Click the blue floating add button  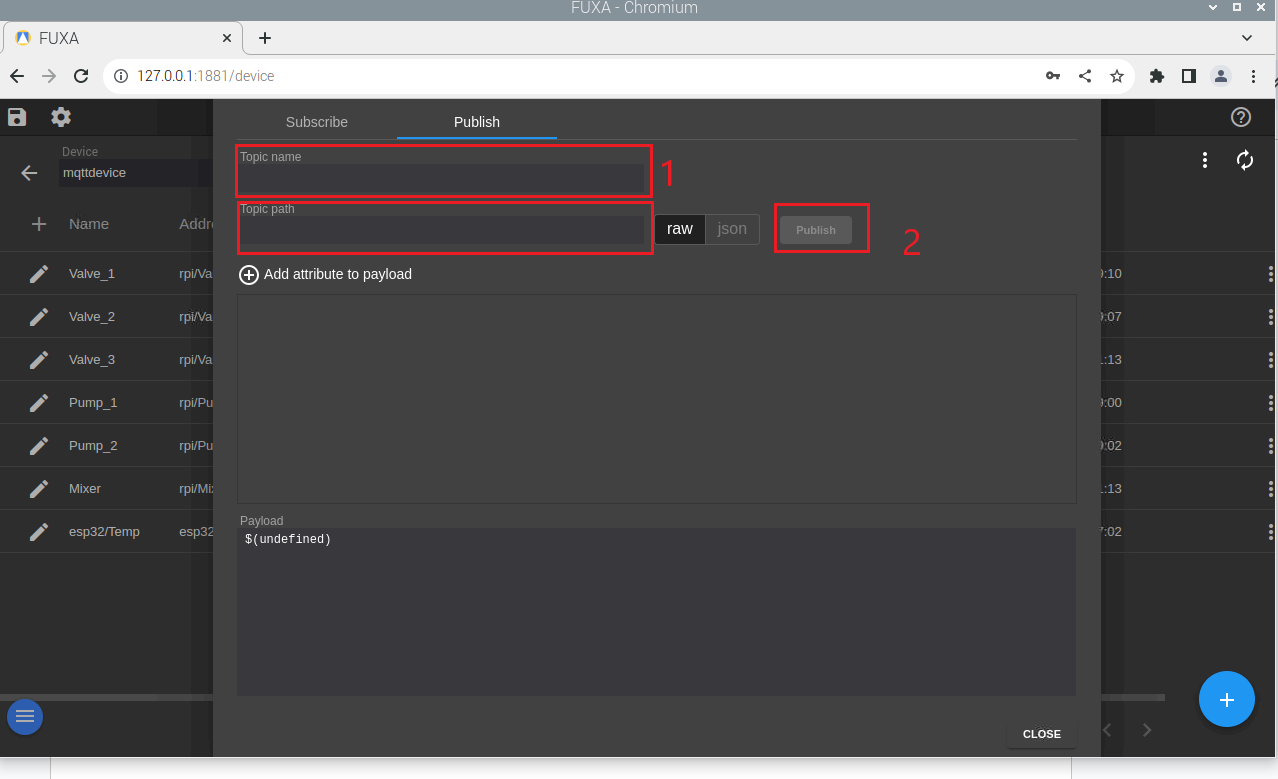pyautogui.click(x=1226, y=699)
